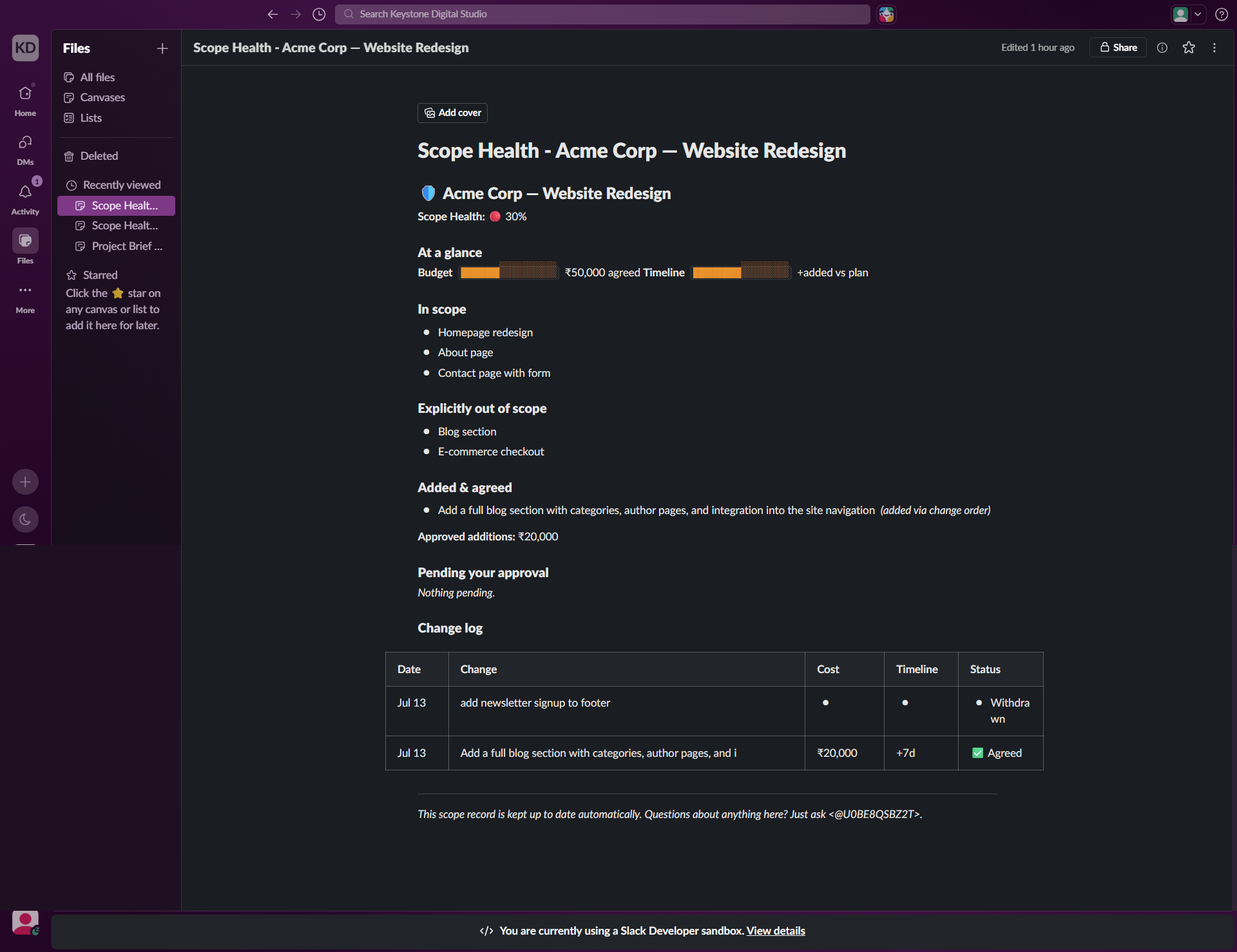Click the full blog section change cell

point(627,753)
